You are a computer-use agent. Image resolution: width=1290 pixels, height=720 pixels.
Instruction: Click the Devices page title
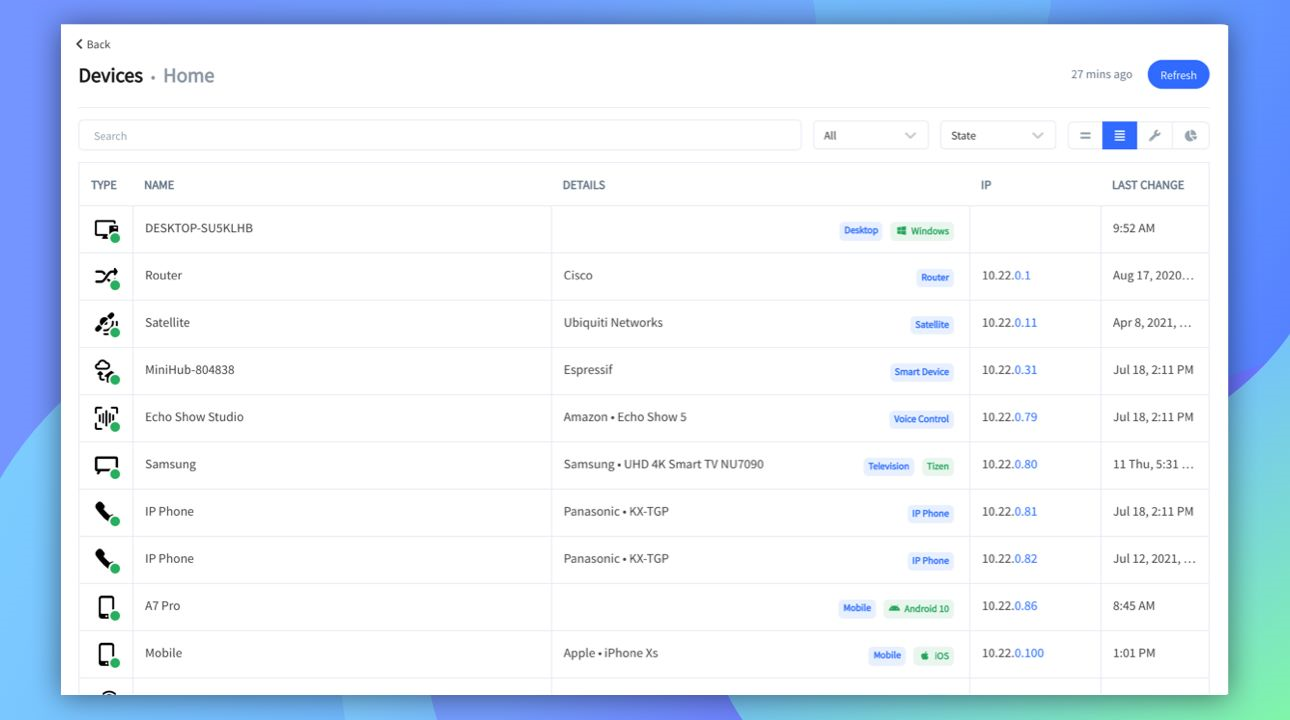pos(110,75)
